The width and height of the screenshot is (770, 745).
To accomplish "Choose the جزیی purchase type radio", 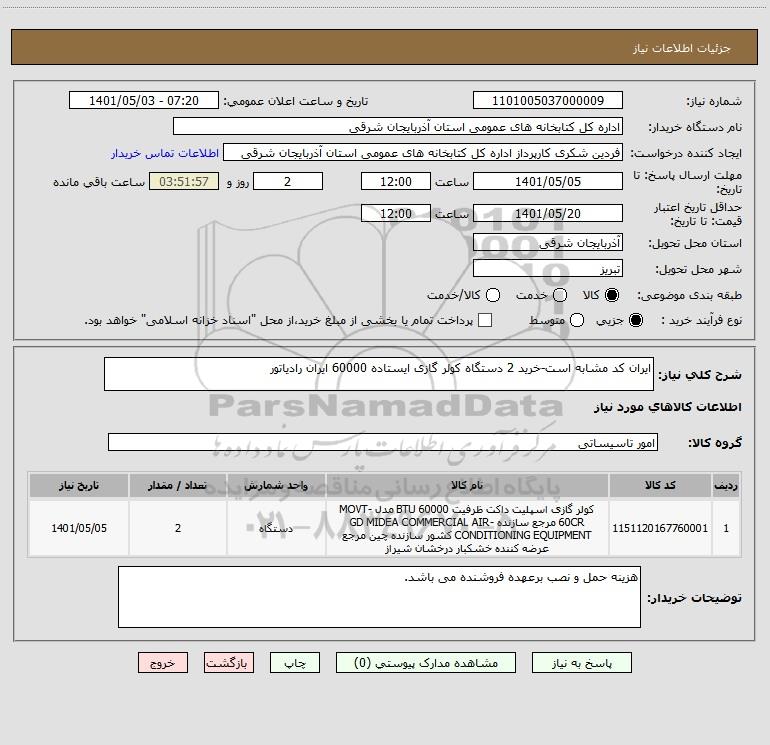I will click(635, 320).
